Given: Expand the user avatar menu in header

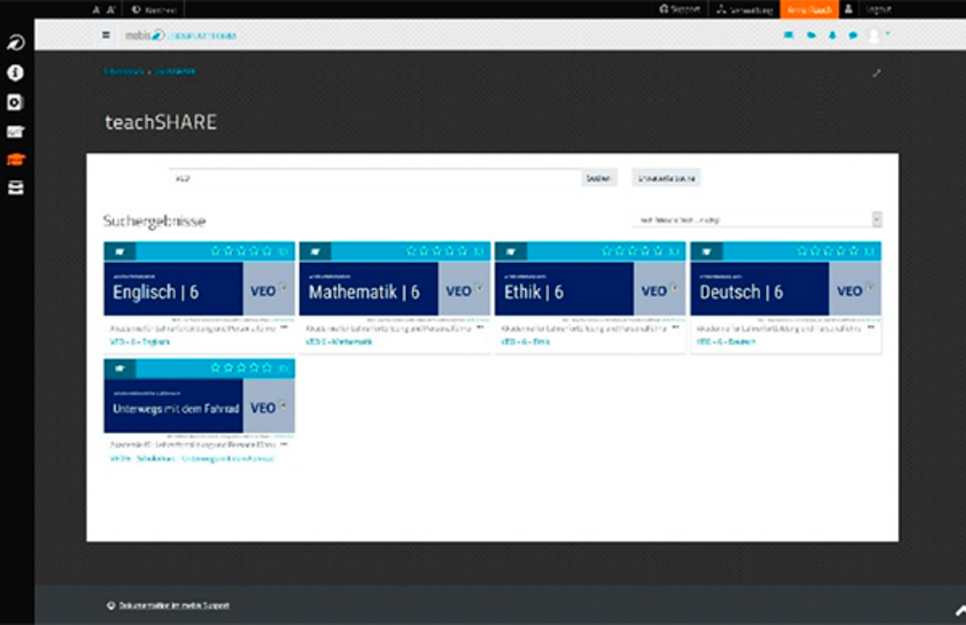Looking at the screenshot, I should point(878,36).
